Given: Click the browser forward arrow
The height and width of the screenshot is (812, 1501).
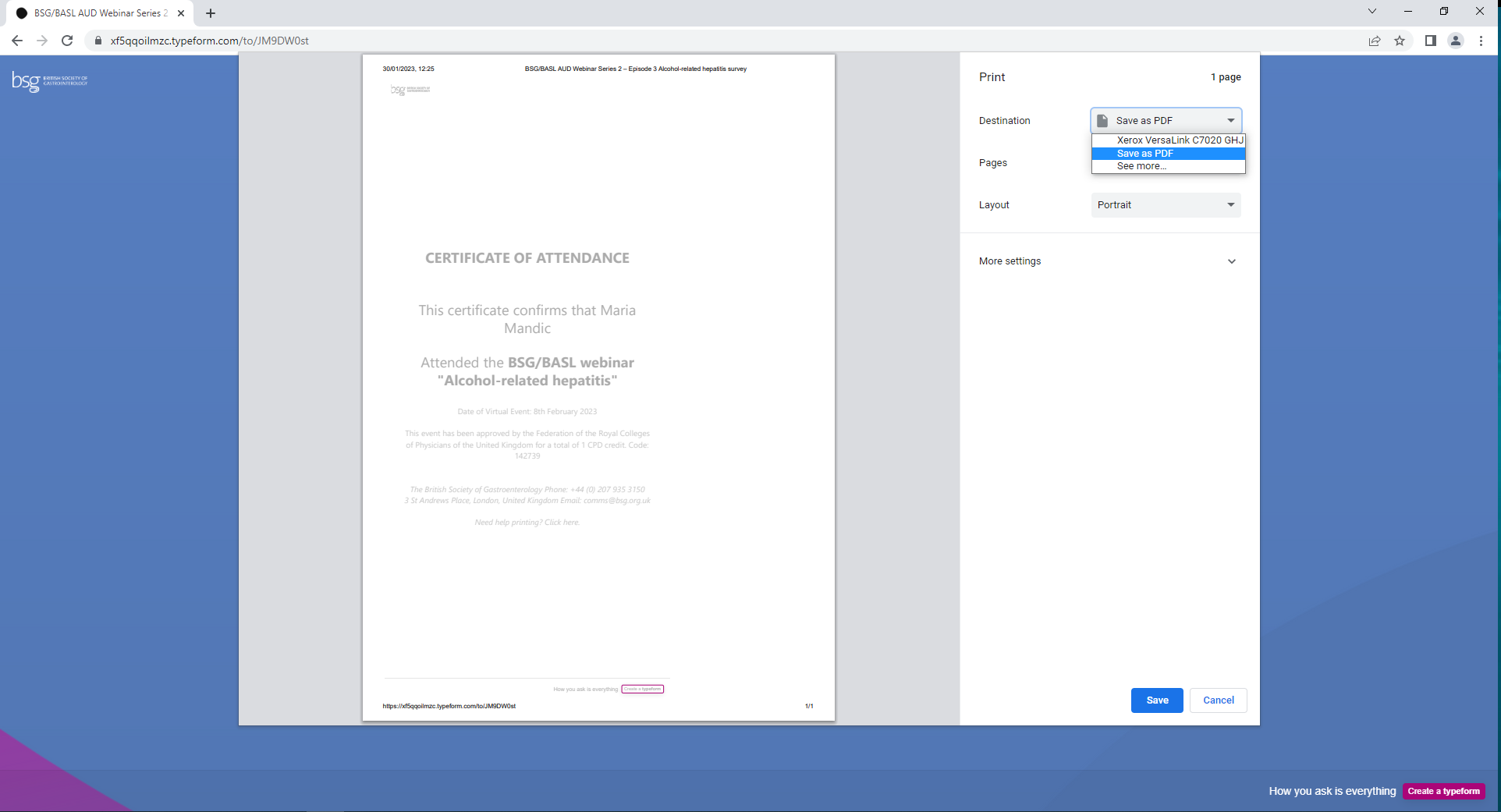Looking at the screenshot, I should tap(42, 41).
